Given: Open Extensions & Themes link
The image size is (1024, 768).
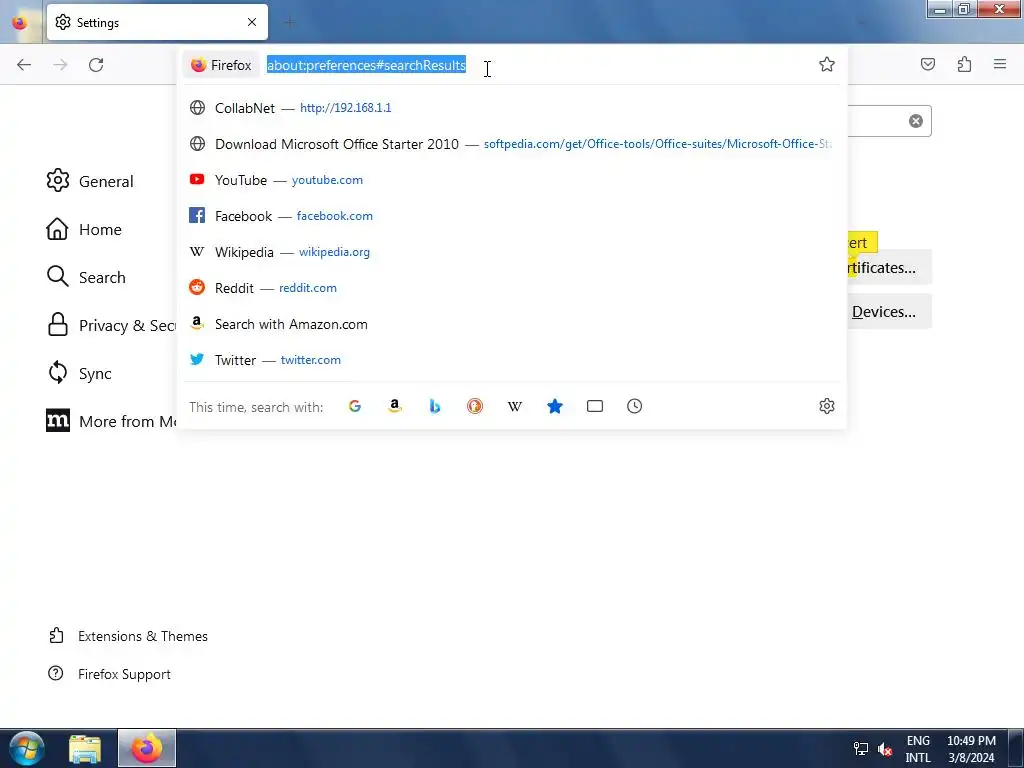Looking at the screenshot, I should coord(128,636).
